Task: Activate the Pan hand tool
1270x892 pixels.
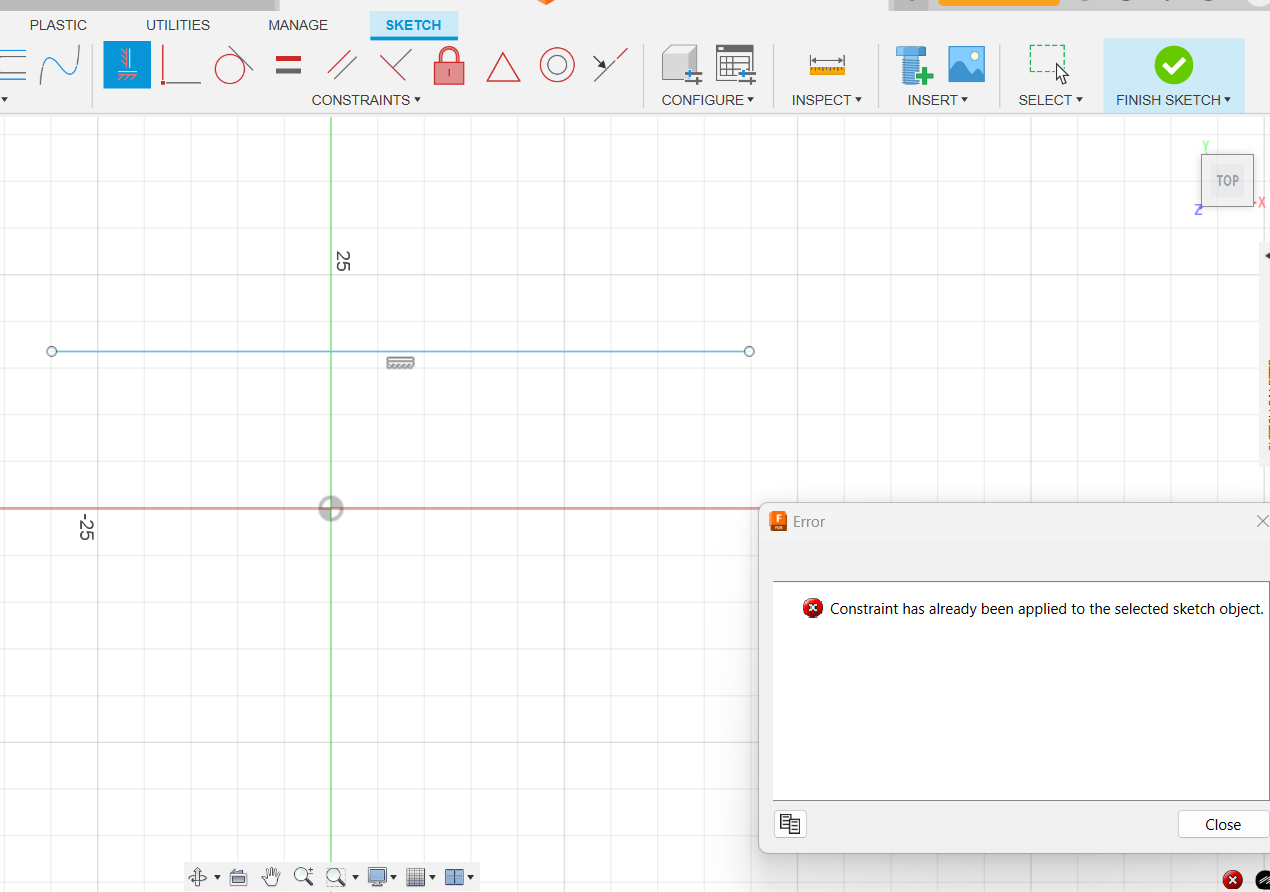Action: [271, 877]
